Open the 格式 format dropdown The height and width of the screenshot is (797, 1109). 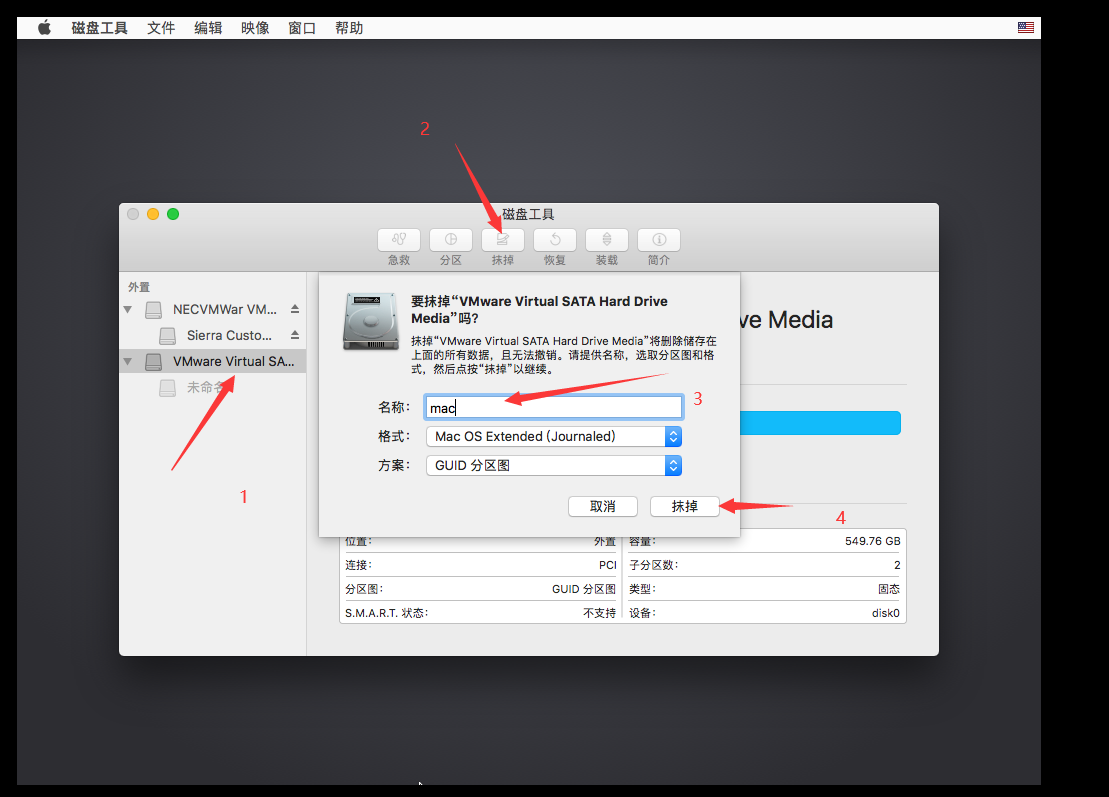point(554,436)
